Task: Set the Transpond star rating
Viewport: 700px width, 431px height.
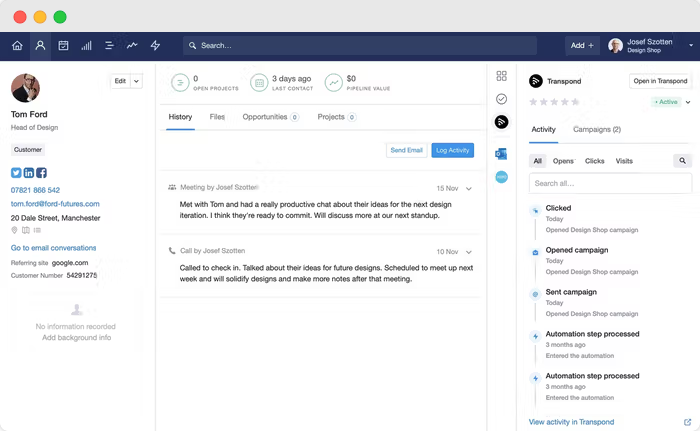Action: point(554,102)
